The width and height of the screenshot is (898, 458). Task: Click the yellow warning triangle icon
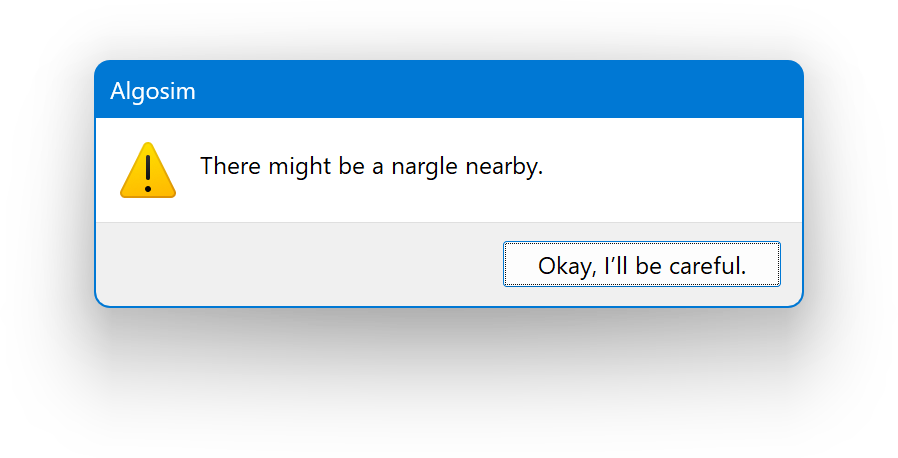[x=148, y=171]
